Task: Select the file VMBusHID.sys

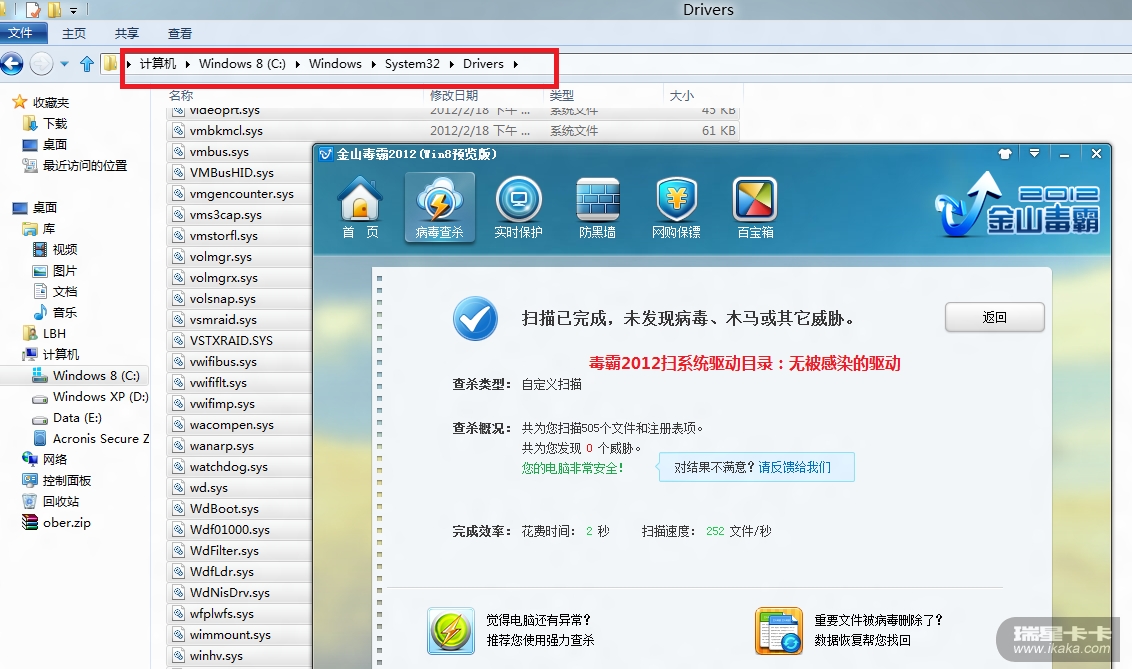Action: tap(232, 172)
